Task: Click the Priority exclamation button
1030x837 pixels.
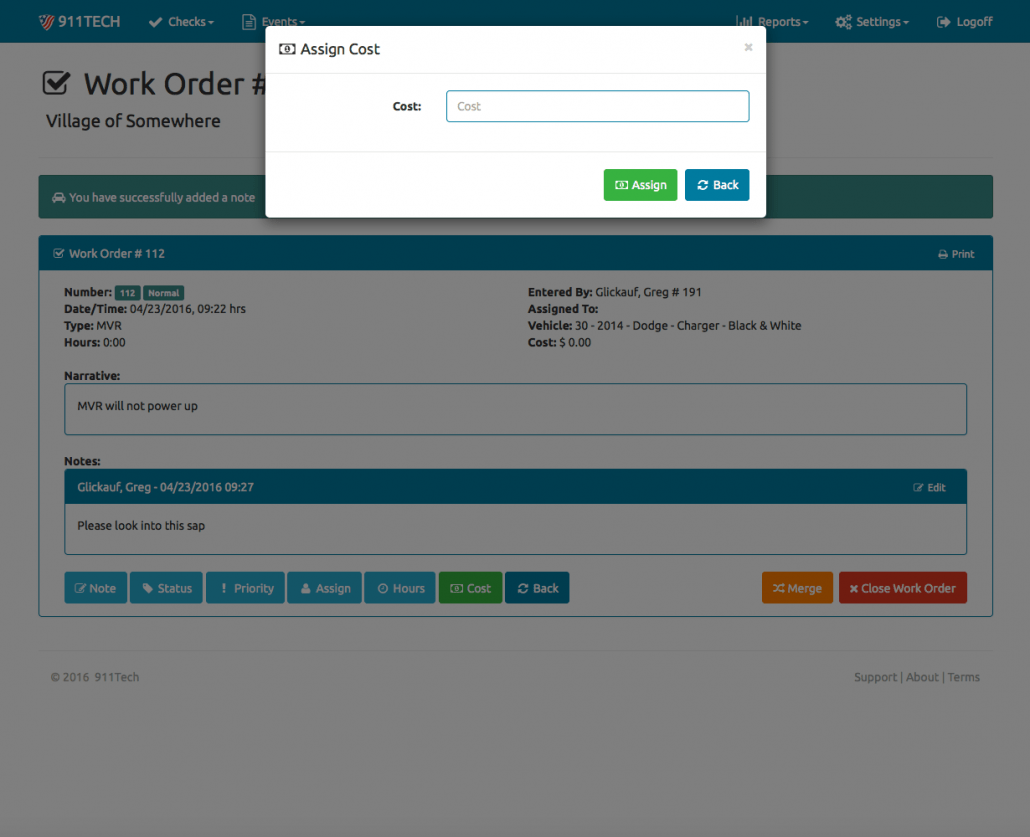Action: tap(245, 588)
